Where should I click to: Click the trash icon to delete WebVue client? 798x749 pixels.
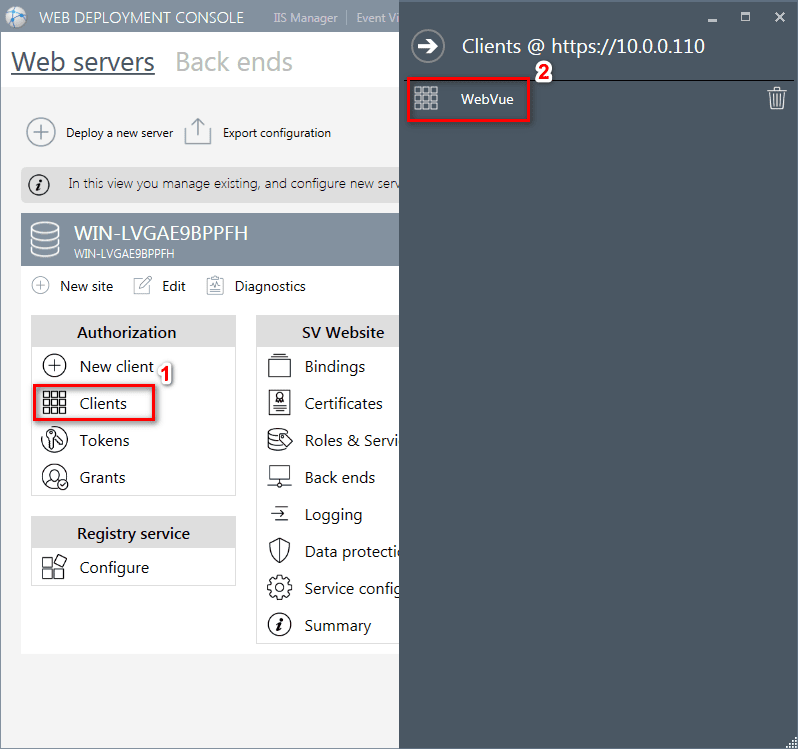click(776, 98)
